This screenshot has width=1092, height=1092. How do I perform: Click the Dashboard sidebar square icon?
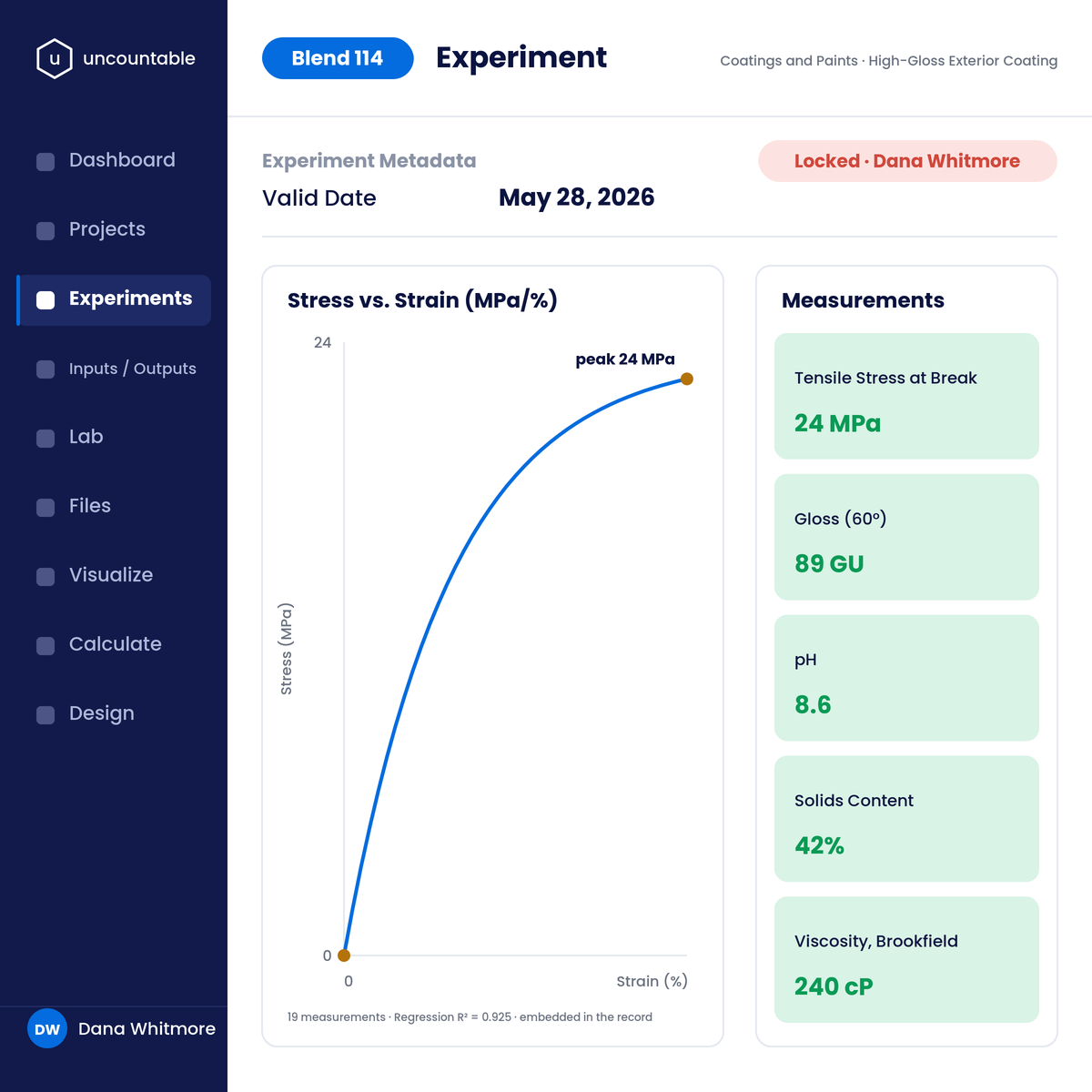pos(45,162)
